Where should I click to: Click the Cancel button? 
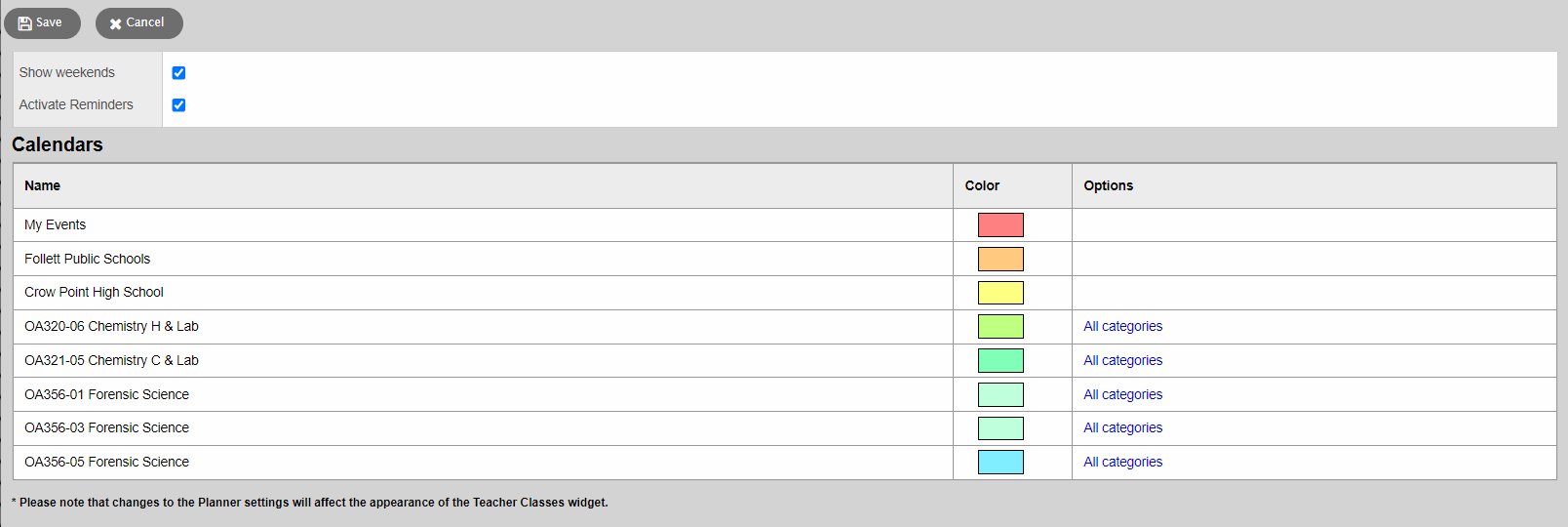138,22
